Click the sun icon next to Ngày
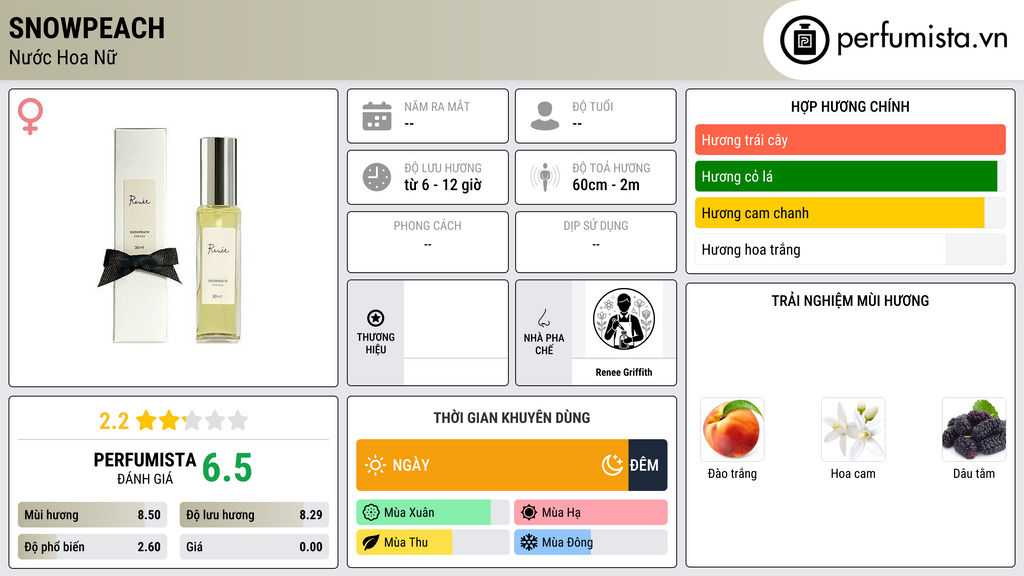This screenshot has height=576, width=1024. tap(376, 465)
